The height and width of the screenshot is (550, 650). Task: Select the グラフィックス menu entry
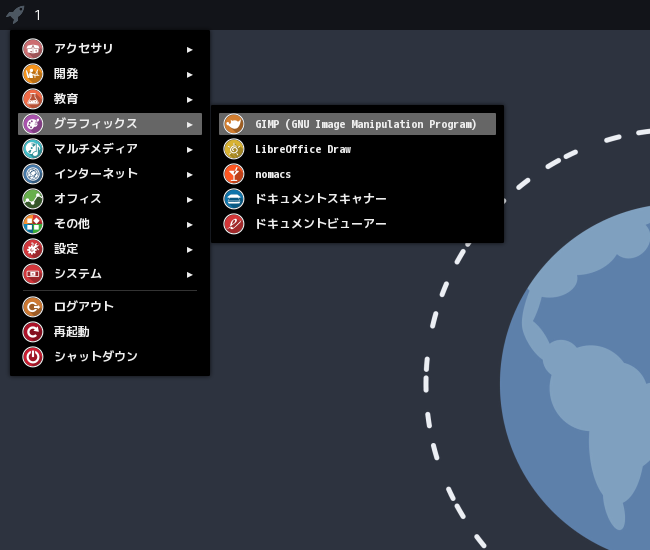coord(110,124)
